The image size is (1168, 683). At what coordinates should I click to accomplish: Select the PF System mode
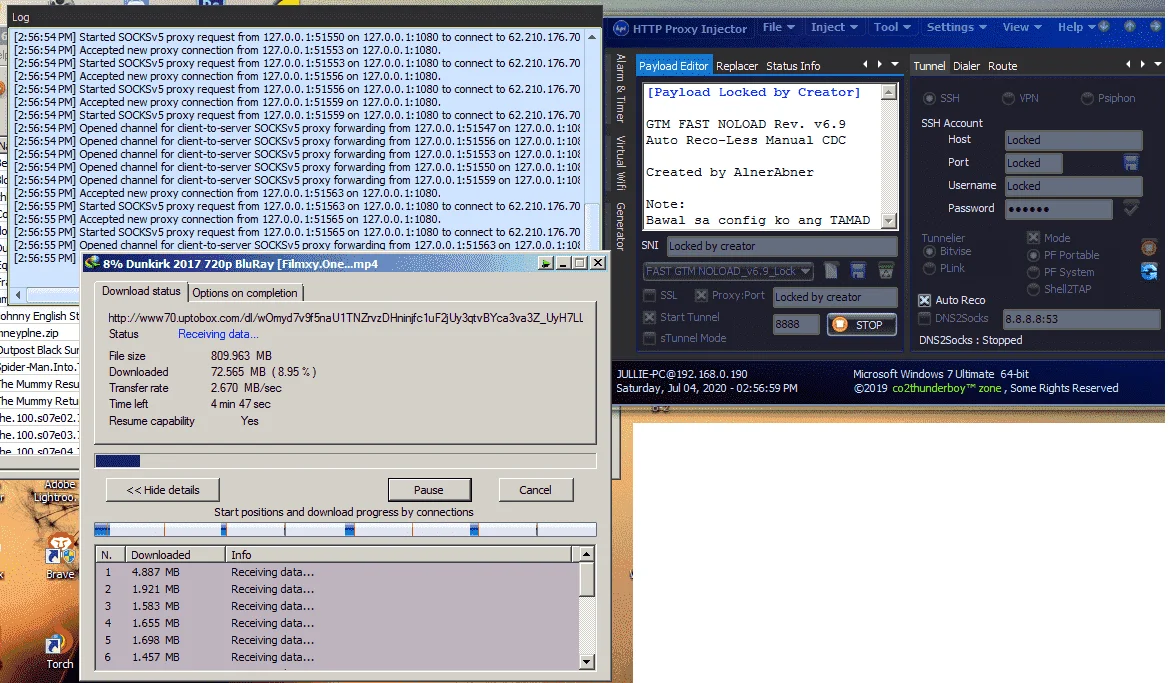[x=1033, y=273]
